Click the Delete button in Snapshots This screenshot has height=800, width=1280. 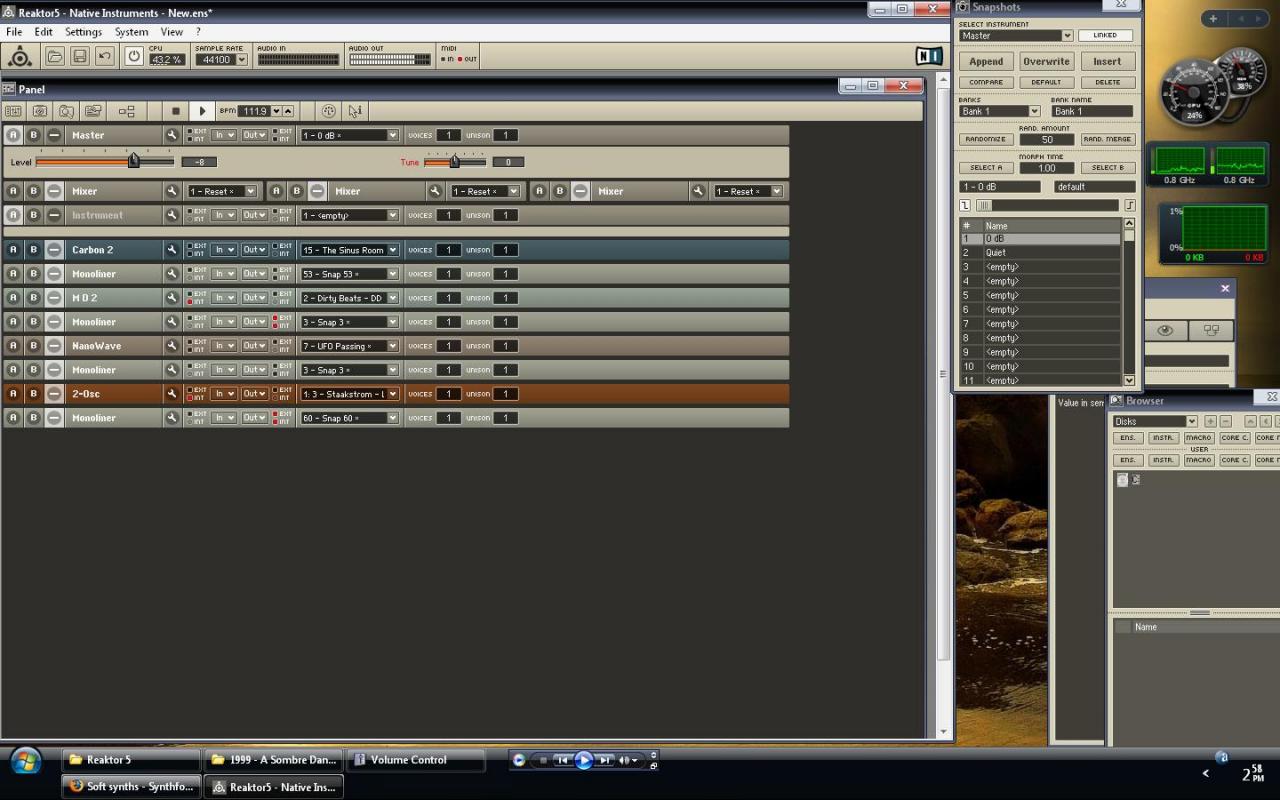point(1107,82)
